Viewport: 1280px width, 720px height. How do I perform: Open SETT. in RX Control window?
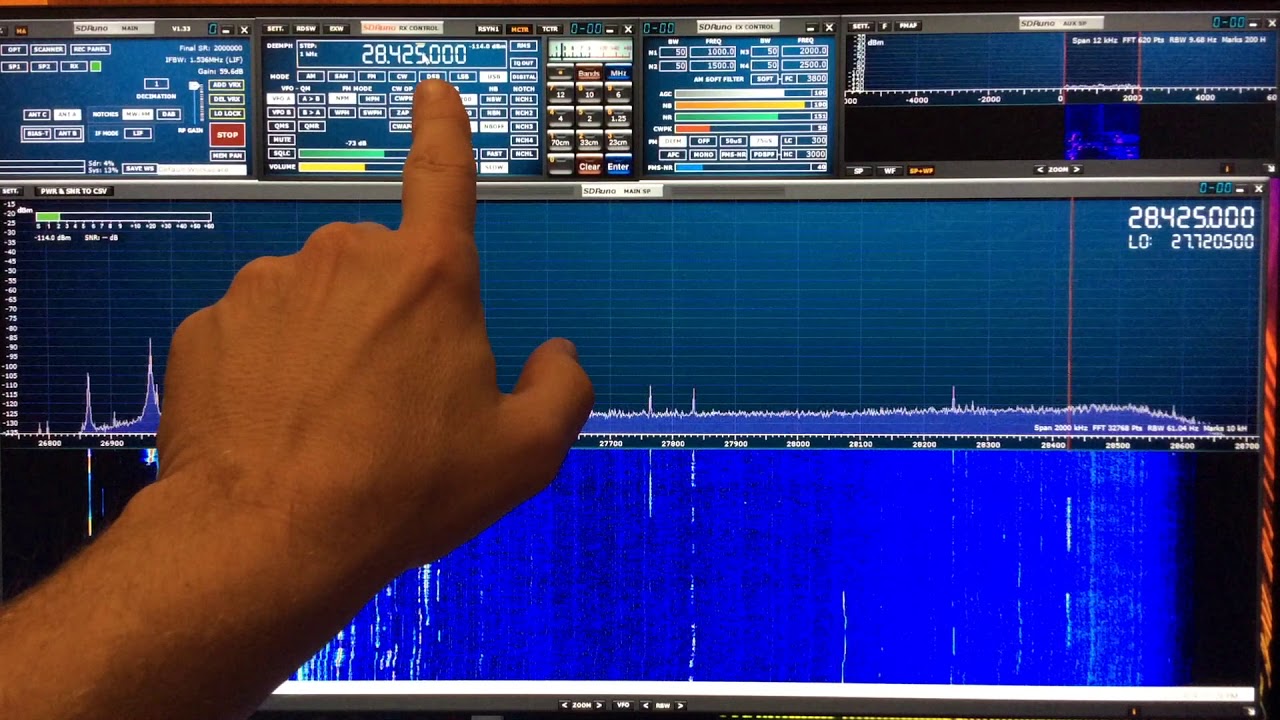tap(276, 29)
